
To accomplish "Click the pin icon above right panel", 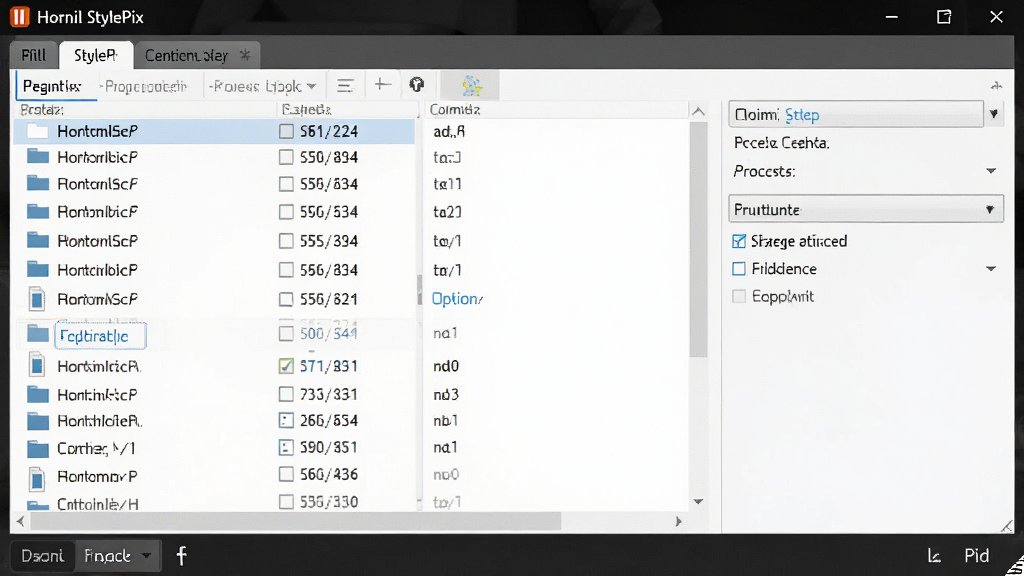I will [x=996, y=86].
